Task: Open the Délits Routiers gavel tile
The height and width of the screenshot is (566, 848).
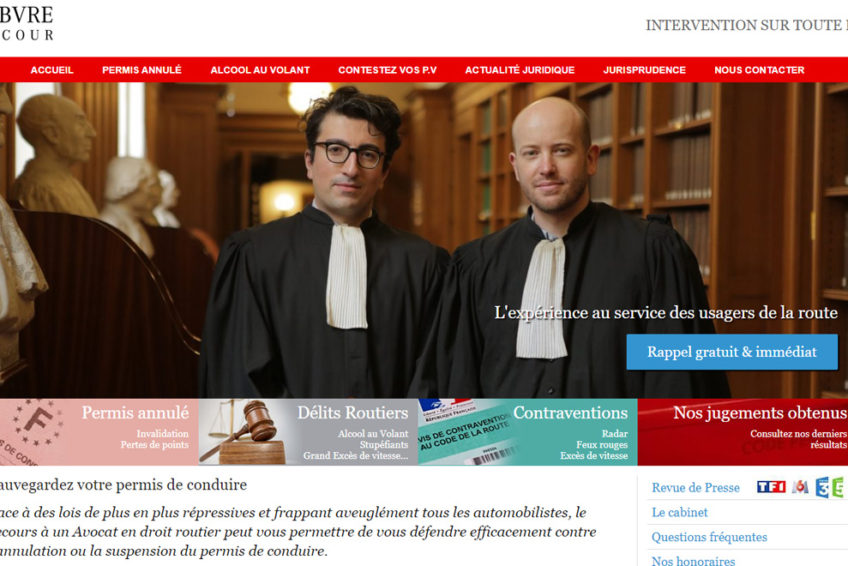Action: (x=308, y=432)
